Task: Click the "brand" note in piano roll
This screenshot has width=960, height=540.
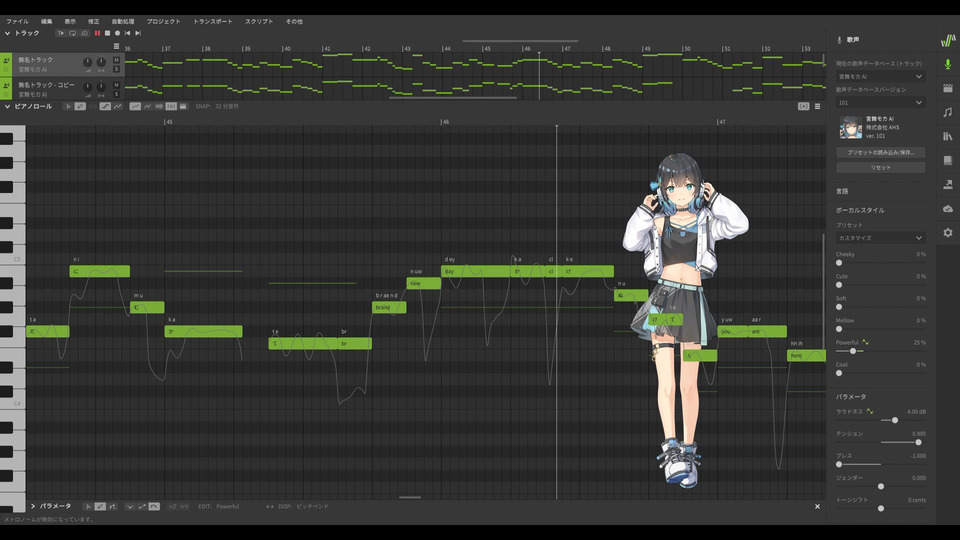Action: tap(389, 307)
